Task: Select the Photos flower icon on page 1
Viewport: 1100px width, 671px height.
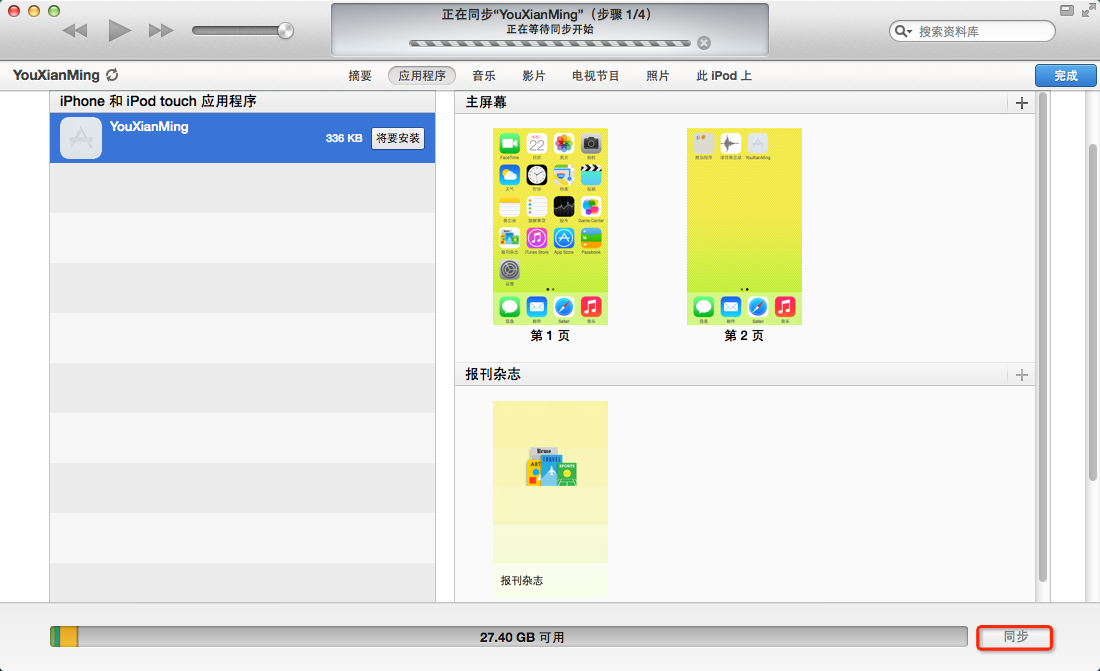Action: pyautogui.click(x=564, y=144)
